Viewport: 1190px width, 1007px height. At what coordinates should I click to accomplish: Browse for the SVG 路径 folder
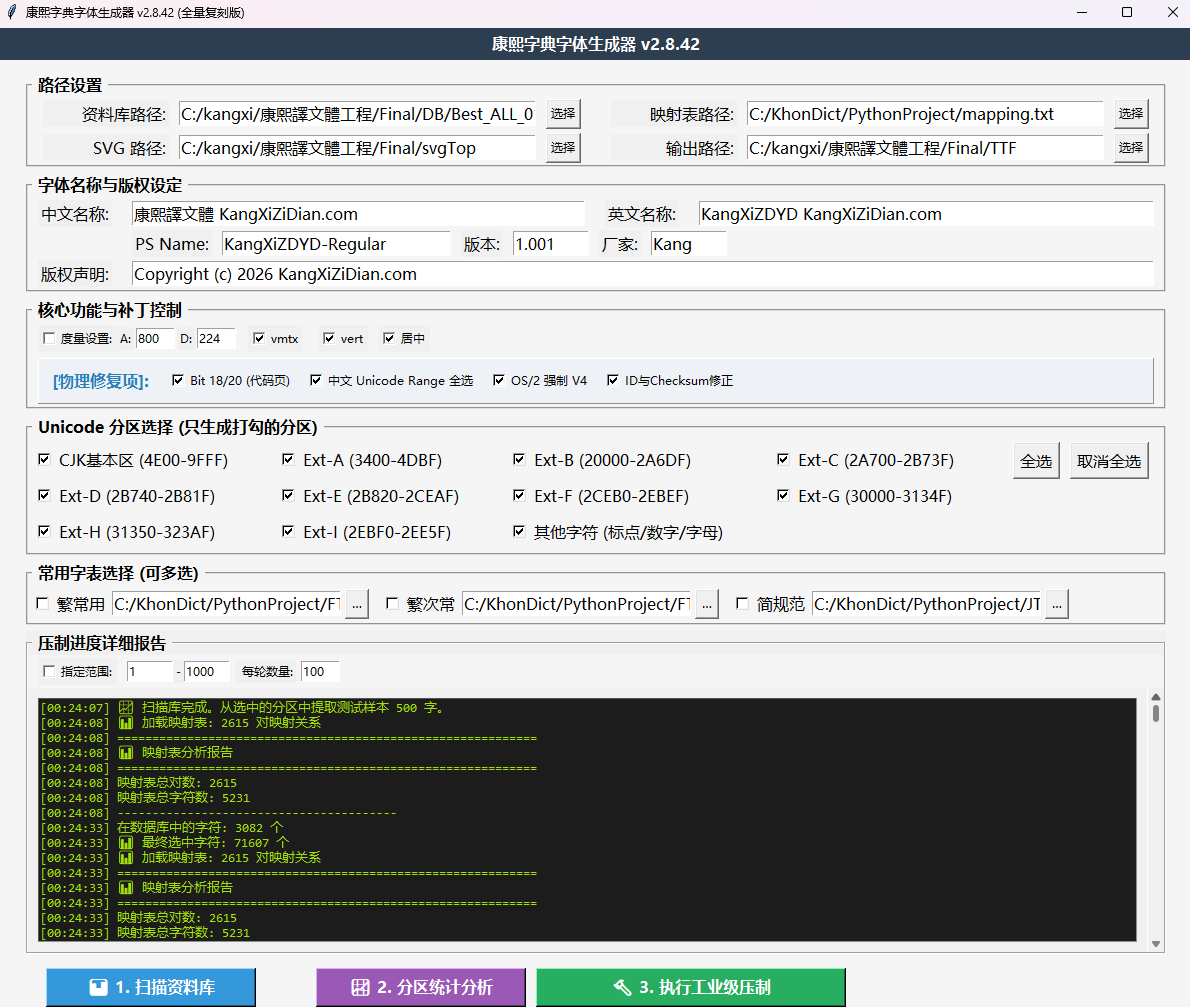563,148
